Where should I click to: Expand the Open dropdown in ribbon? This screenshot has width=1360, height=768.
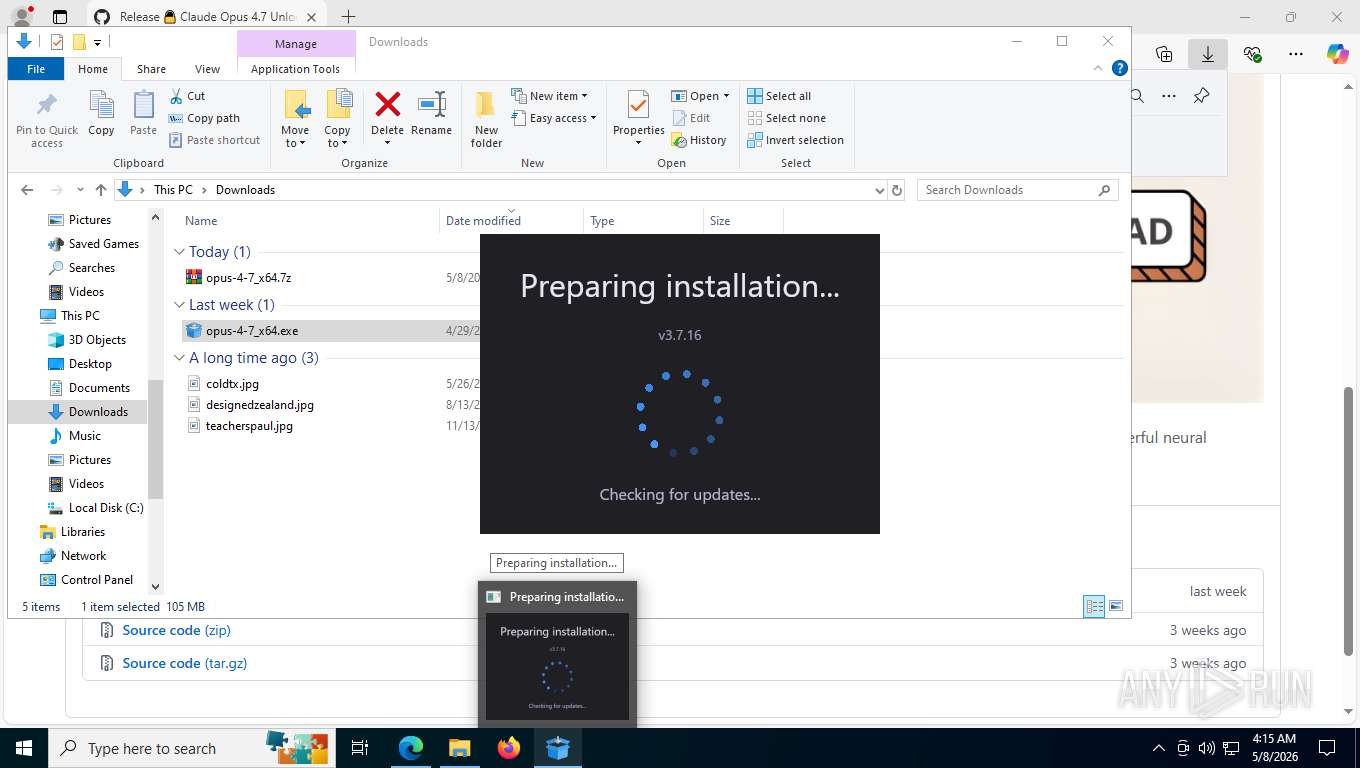701,96
